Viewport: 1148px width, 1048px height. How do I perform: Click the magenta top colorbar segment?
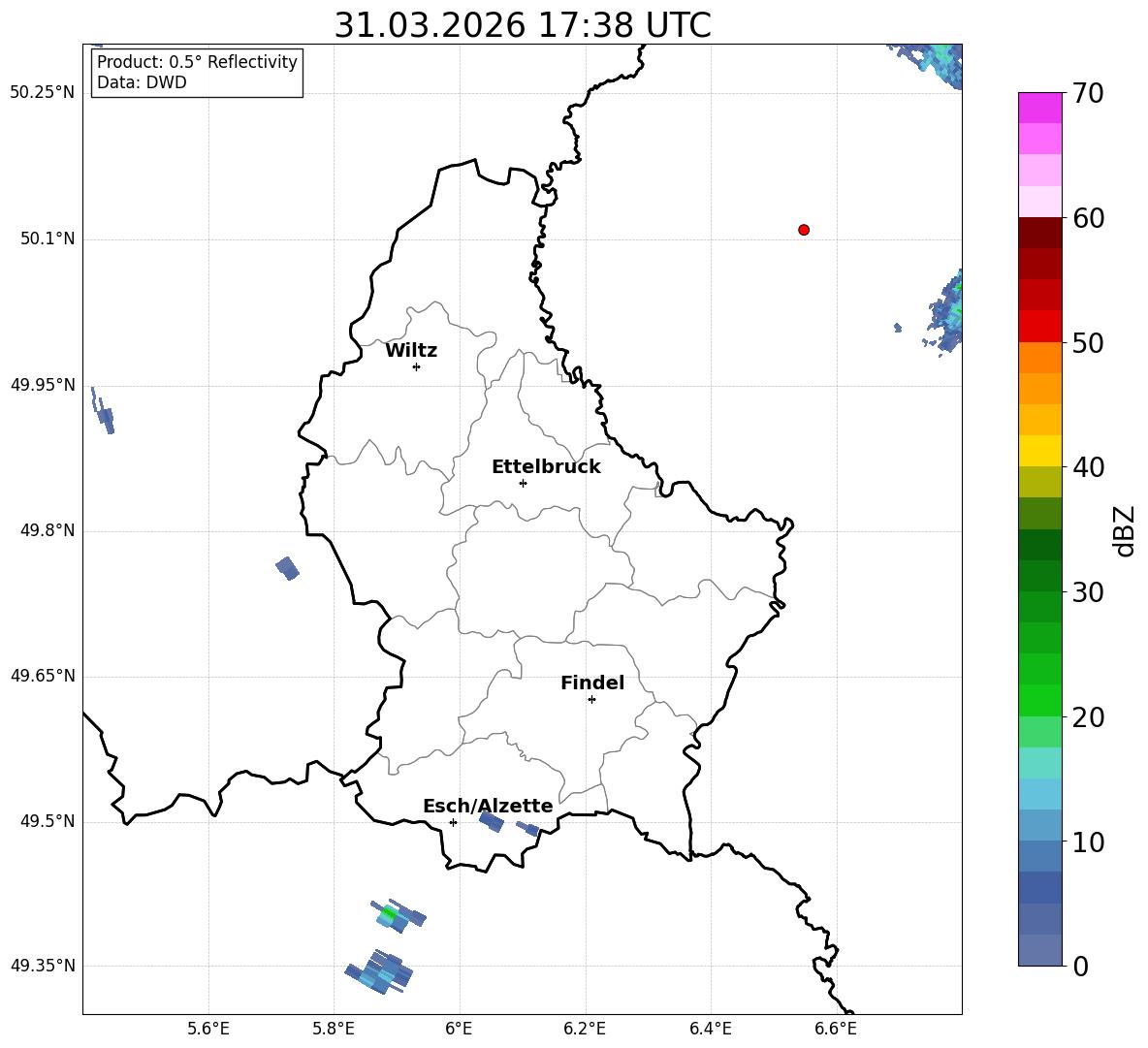(1039, 108)
